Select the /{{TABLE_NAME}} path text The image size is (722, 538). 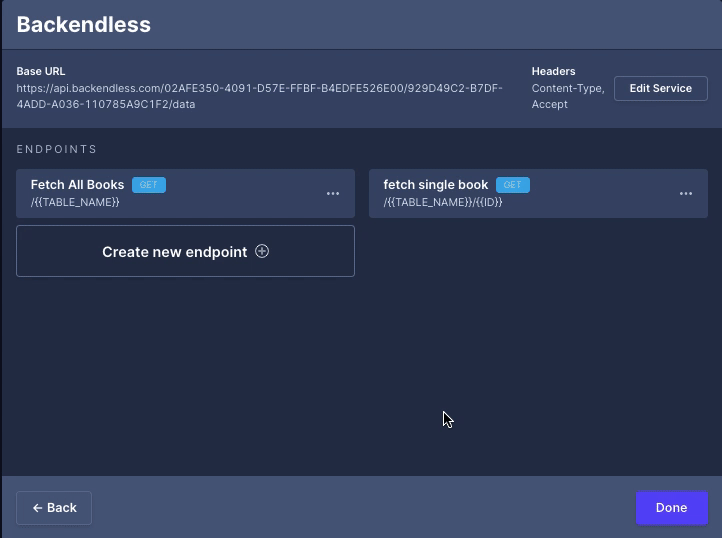pyautogui.click(x=75, y=202)
